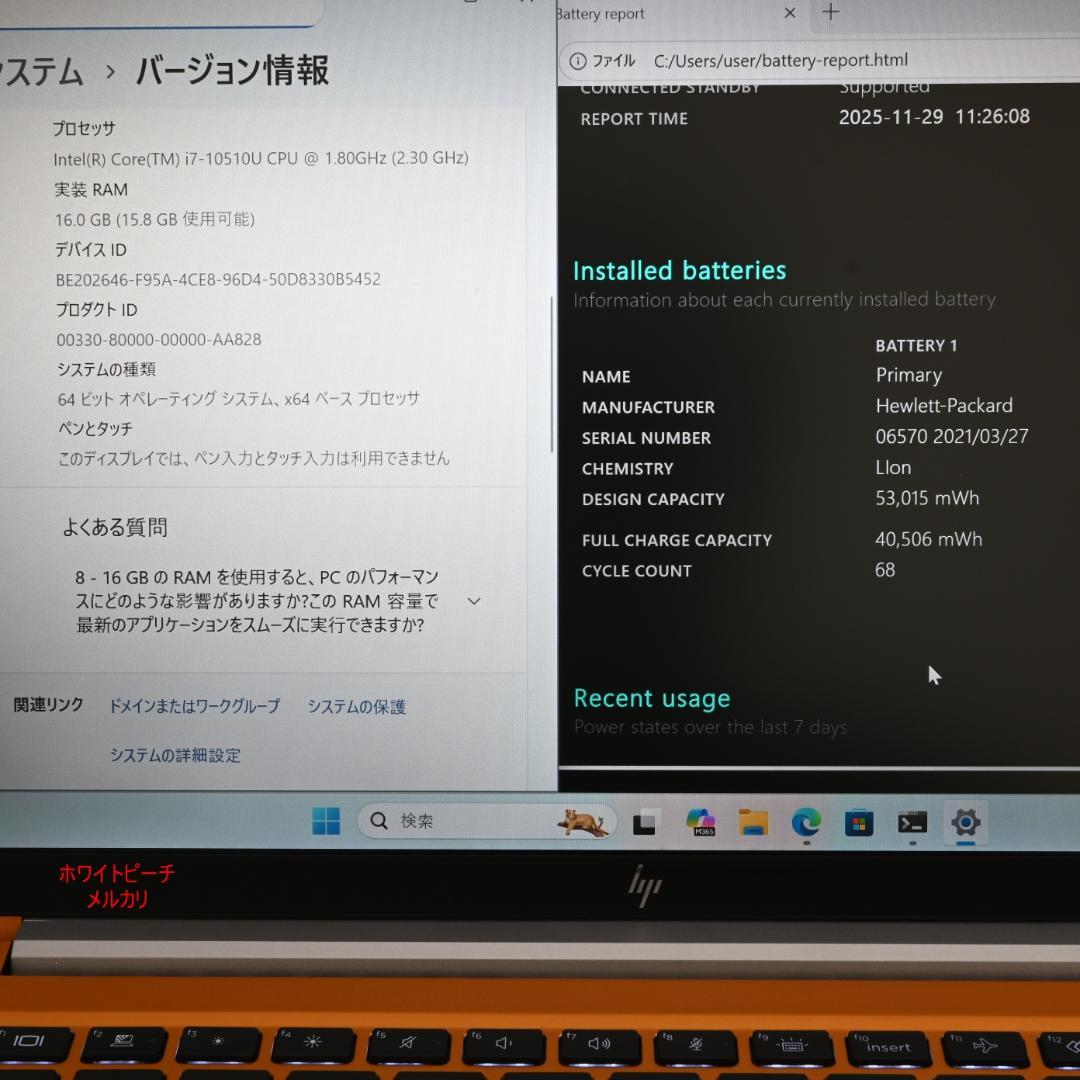Click the バージョン情報 breadcrumb heading
Viewport: 1080px width, 1080px height.
coord(231,71)
